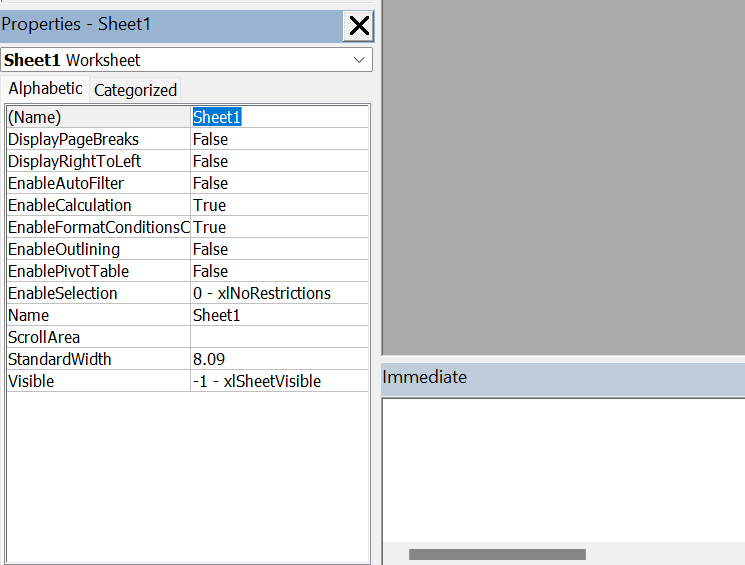Open EnableSelection xlNoRestrictions value list
Viewport: 745px width, 565px height.
pyautogui.click(x=279, y=293)
